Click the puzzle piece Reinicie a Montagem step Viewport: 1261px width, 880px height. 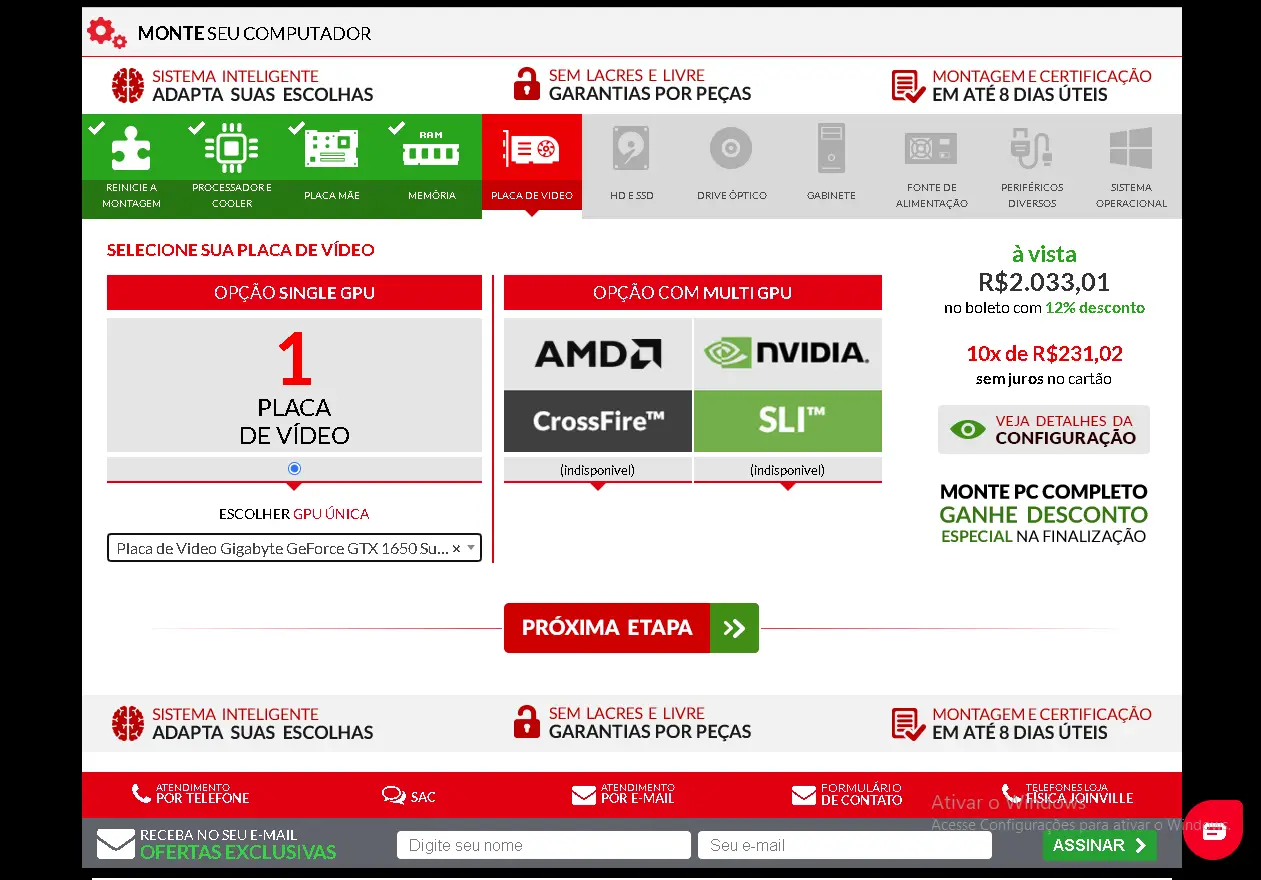[x=132, y=166]
